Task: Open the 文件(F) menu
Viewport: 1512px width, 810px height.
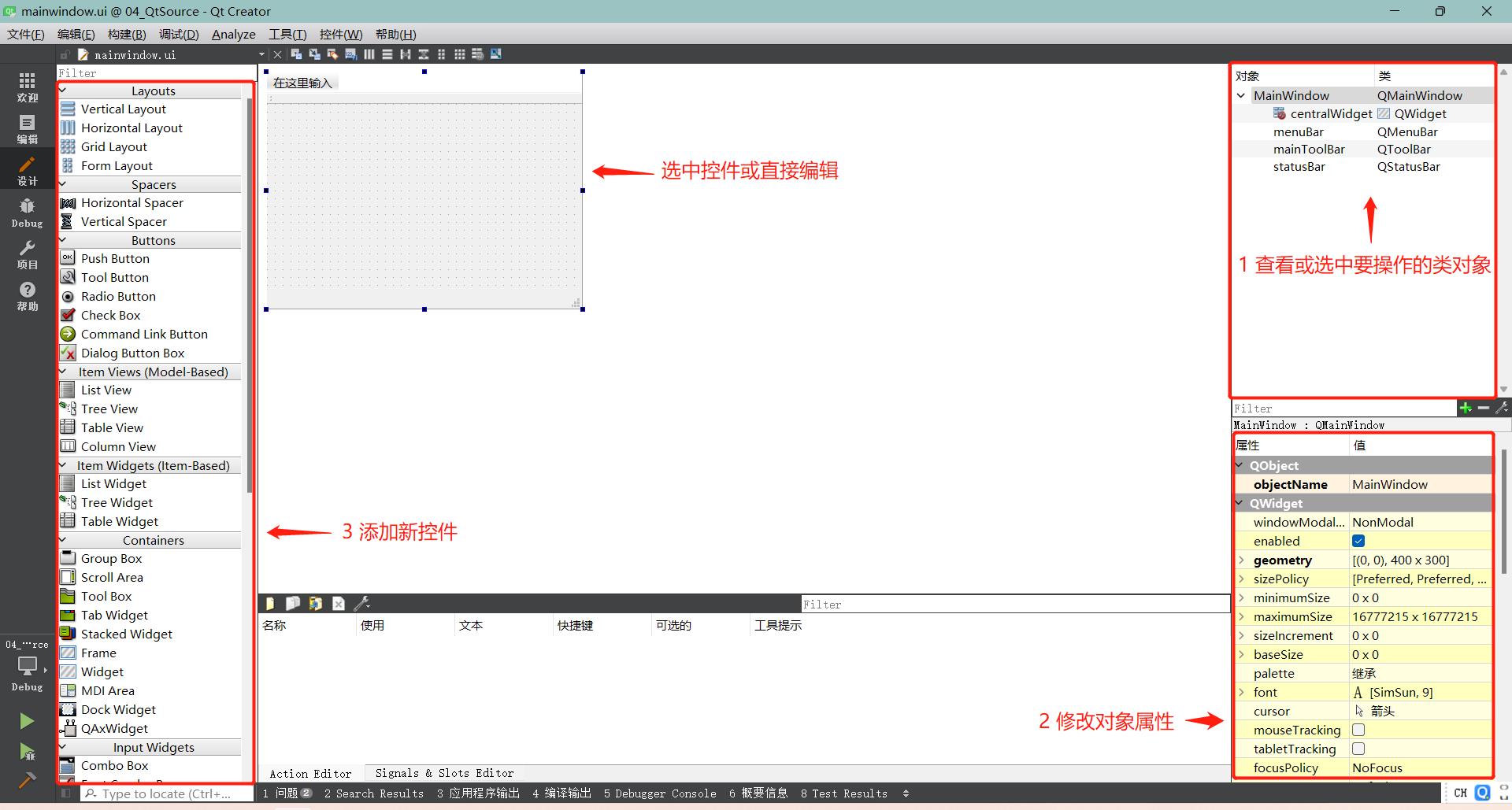Action: [26, 34]
